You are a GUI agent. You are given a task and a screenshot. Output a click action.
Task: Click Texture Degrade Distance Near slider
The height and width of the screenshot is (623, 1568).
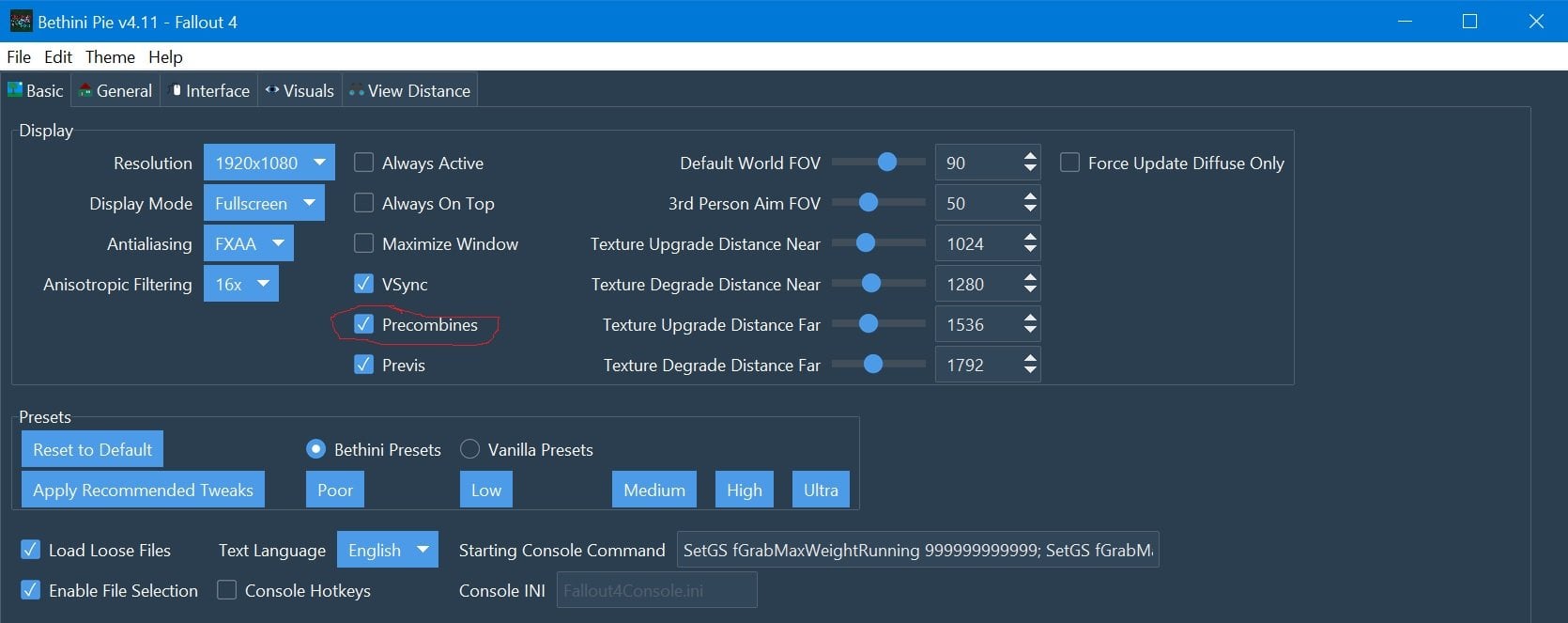(x=879, y=284)
